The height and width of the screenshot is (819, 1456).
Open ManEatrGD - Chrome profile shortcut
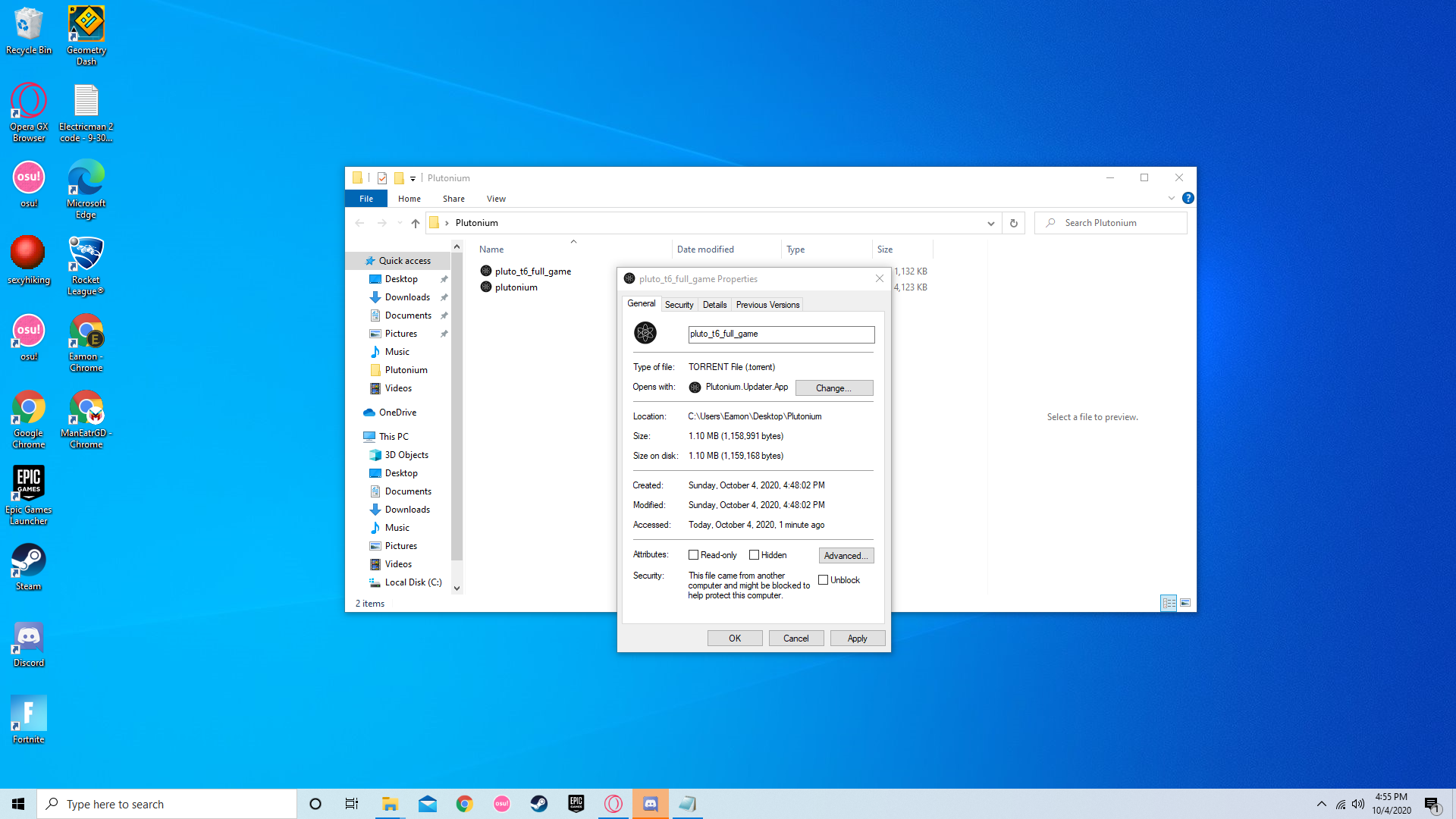pos(86,419)
